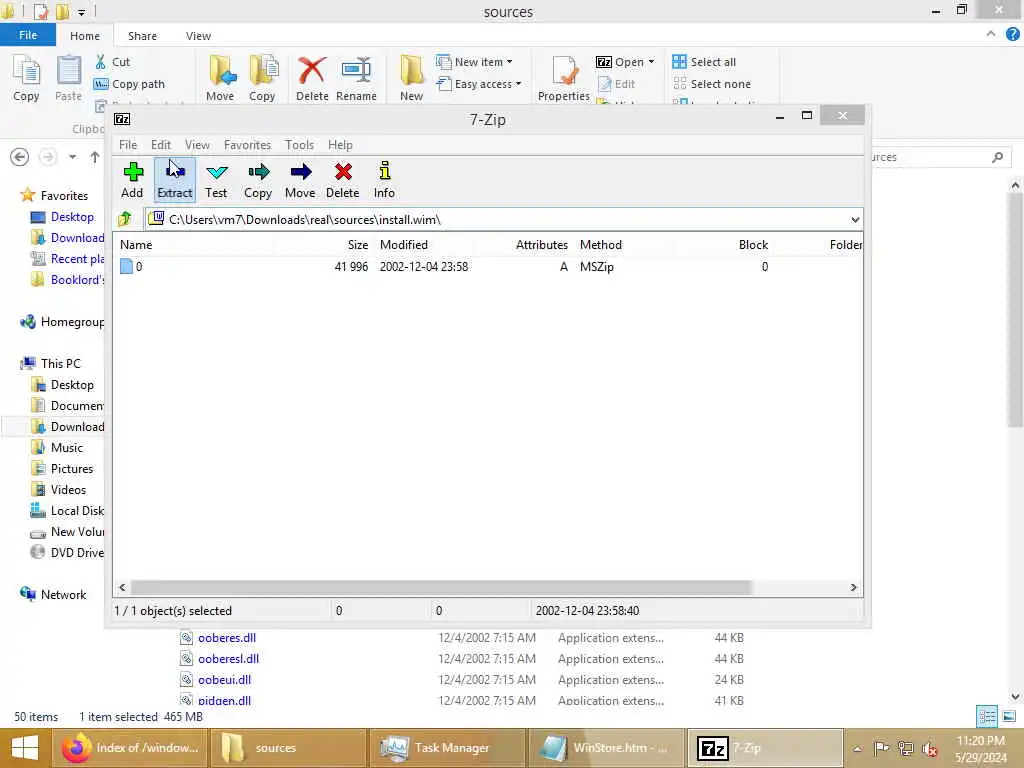The image size is (1024, 768).
Task: Click Rename in the Explorer ribbon
Action: coord(356,78)
